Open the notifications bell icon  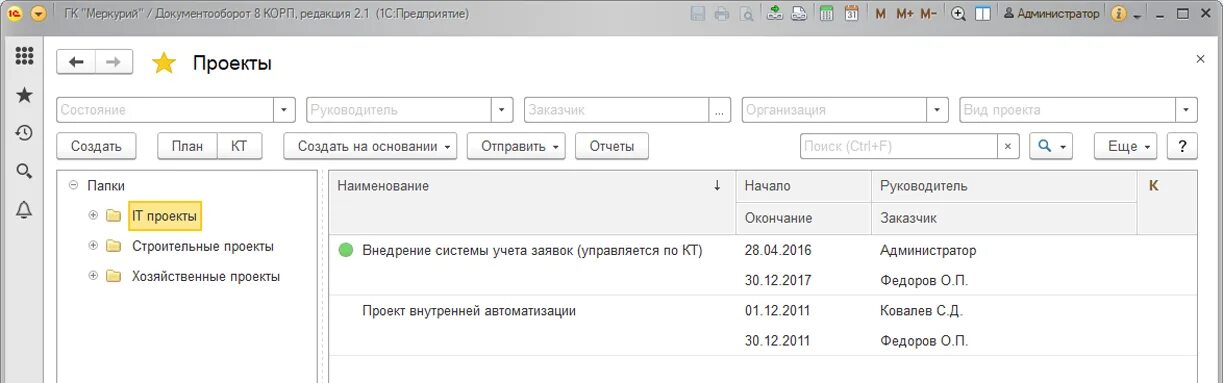coord(24,209)
